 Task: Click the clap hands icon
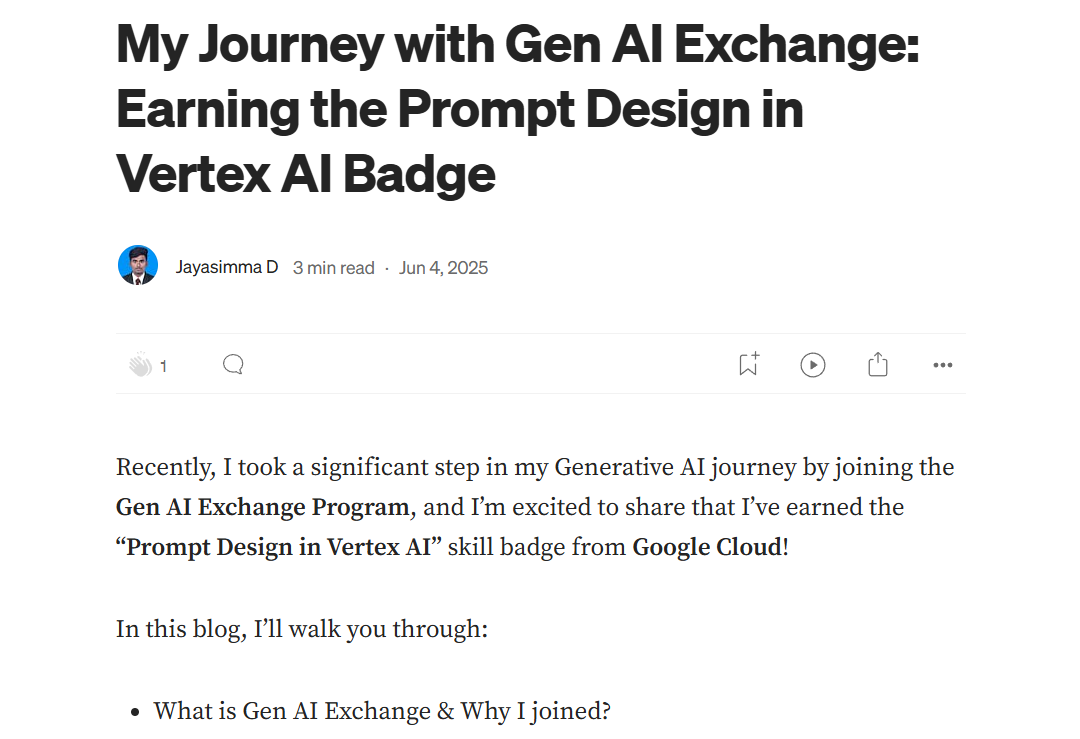(140, 364)
